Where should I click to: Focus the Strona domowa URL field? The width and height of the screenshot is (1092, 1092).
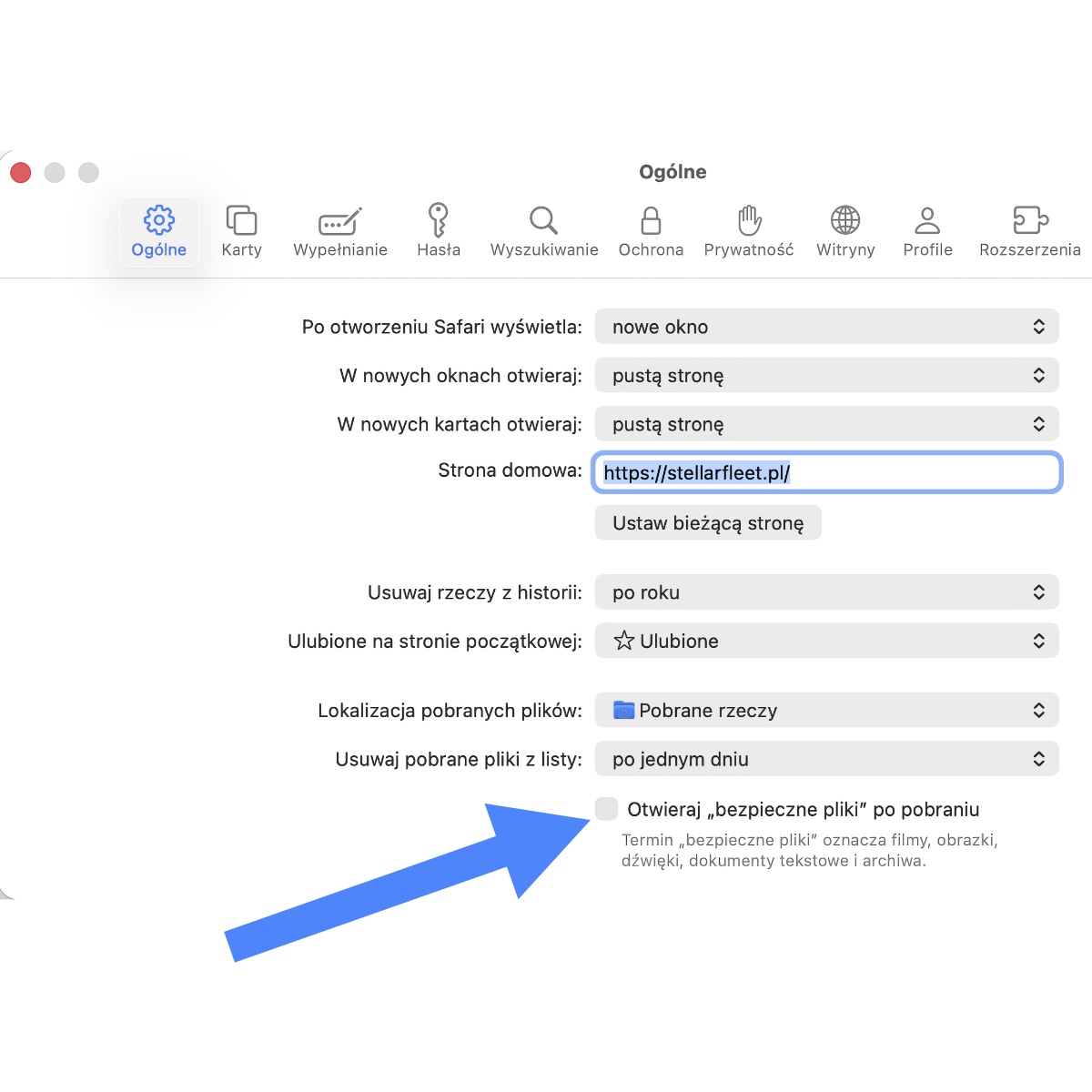(x=827, y=472)
